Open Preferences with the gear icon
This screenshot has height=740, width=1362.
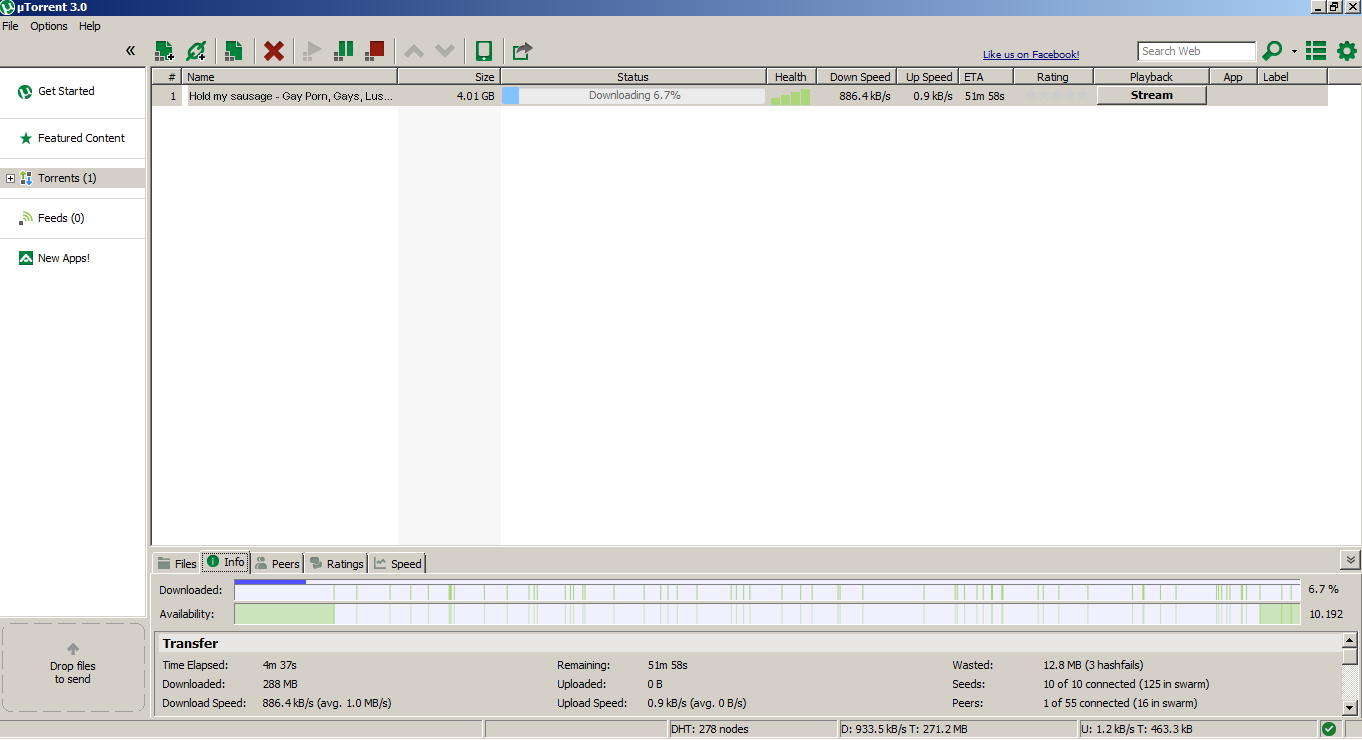[1347, 51]
